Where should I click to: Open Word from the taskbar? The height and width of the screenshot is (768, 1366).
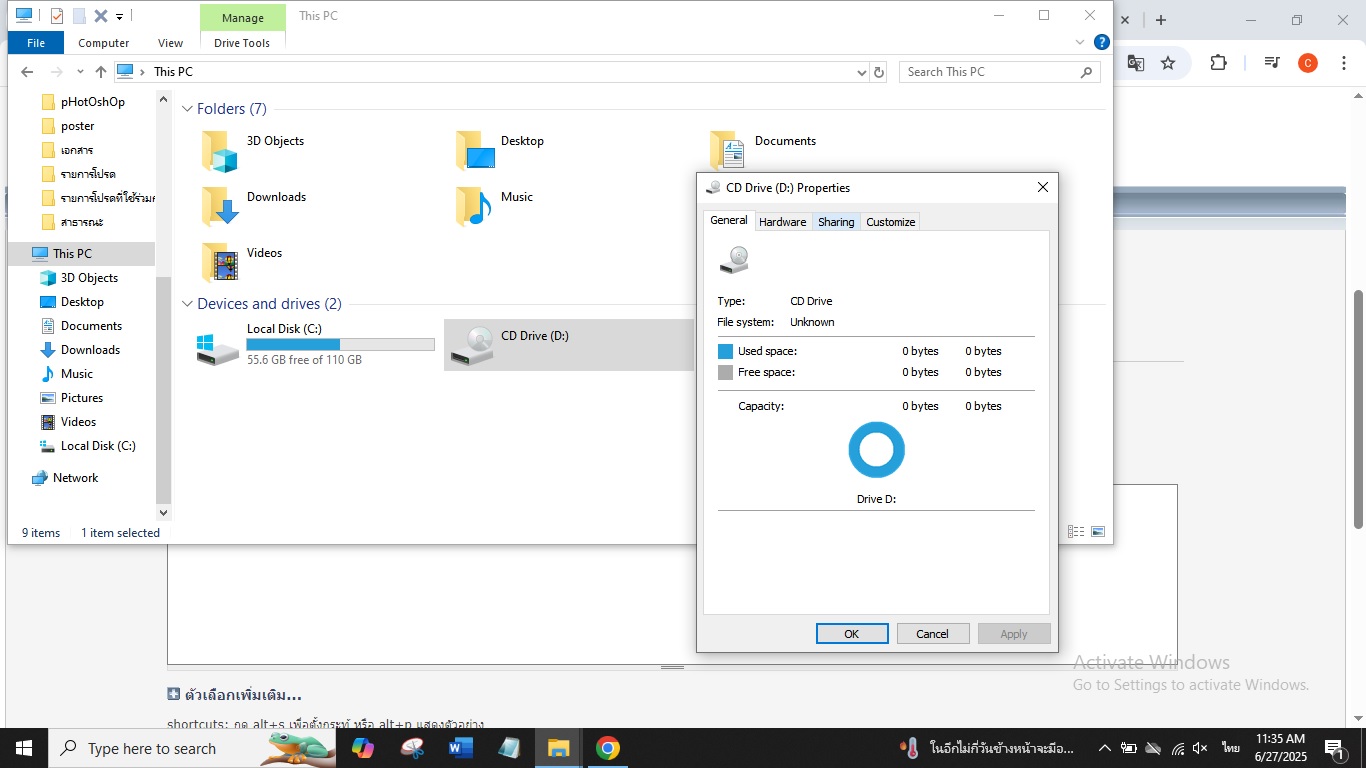pos(460,748)
